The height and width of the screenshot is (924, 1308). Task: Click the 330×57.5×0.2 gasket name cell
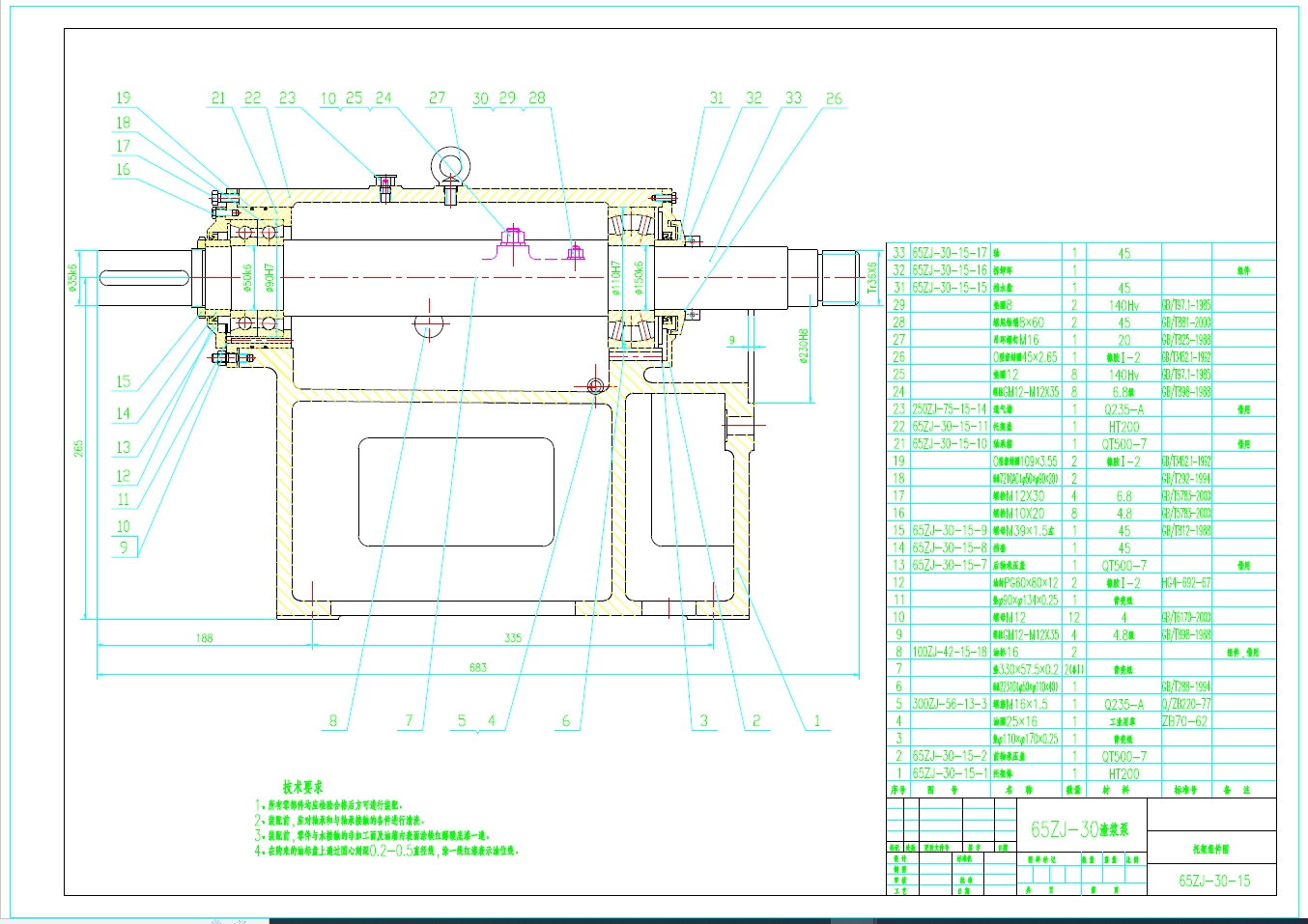(1025, 669)
